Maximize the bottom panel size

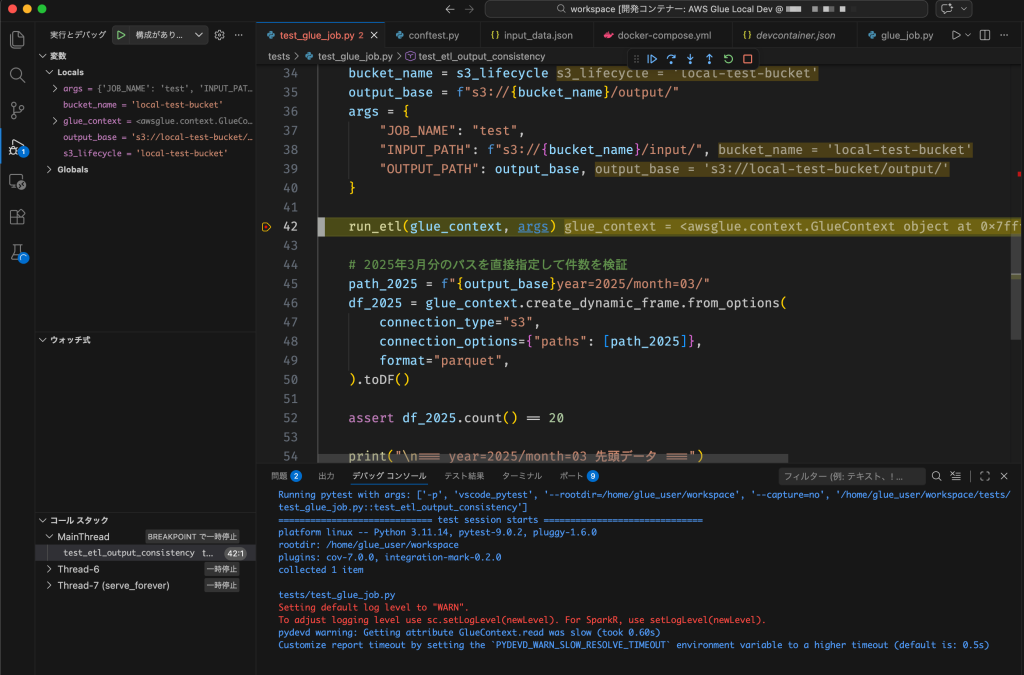click(985, 476)
